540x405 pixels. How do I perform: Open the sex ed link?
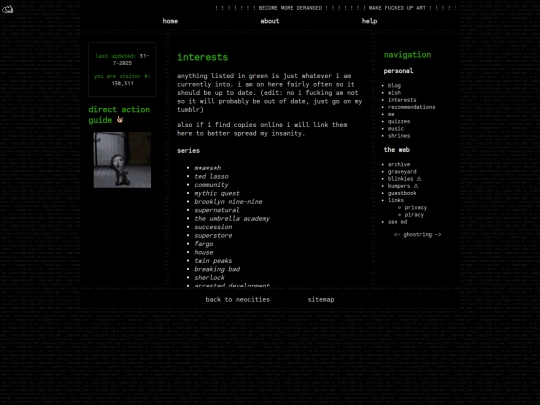pos(397,222)
